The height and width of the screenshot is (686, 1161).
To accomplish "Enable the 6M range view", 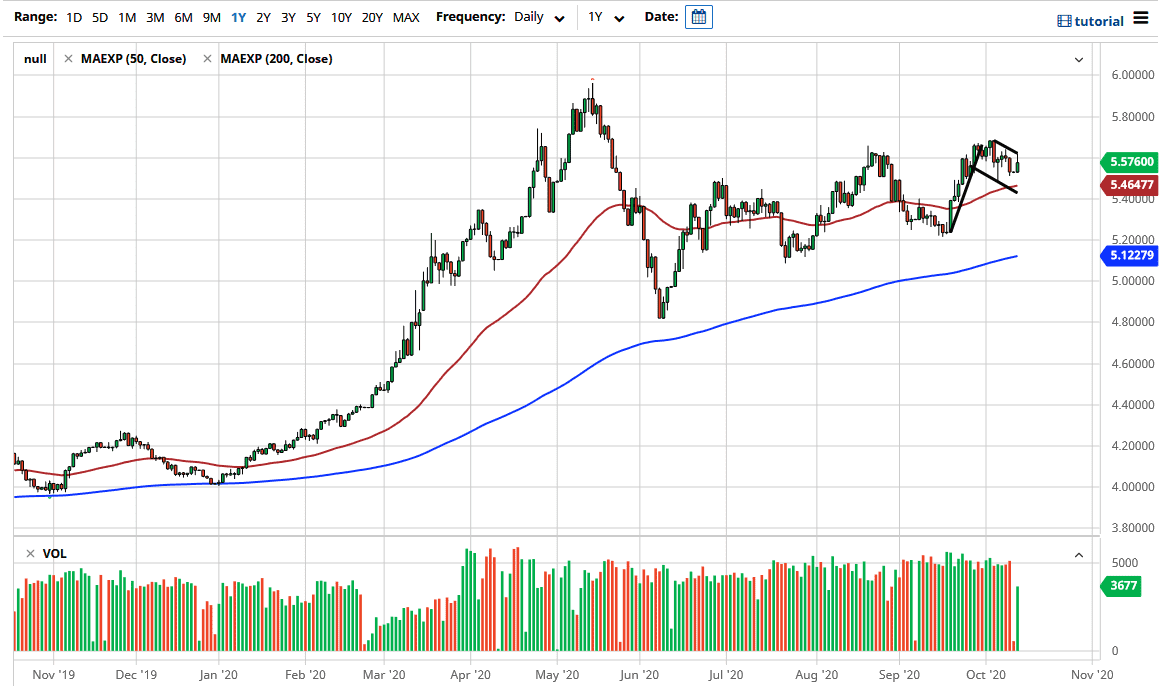I will tap(181, 17).
